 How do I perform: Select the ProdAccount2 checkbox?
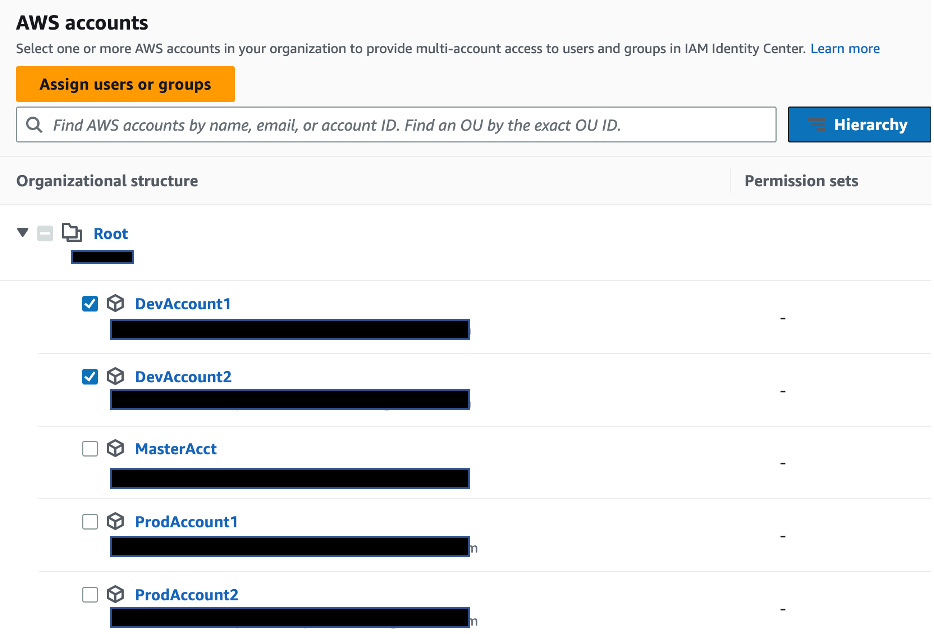[x=90, y=595]
